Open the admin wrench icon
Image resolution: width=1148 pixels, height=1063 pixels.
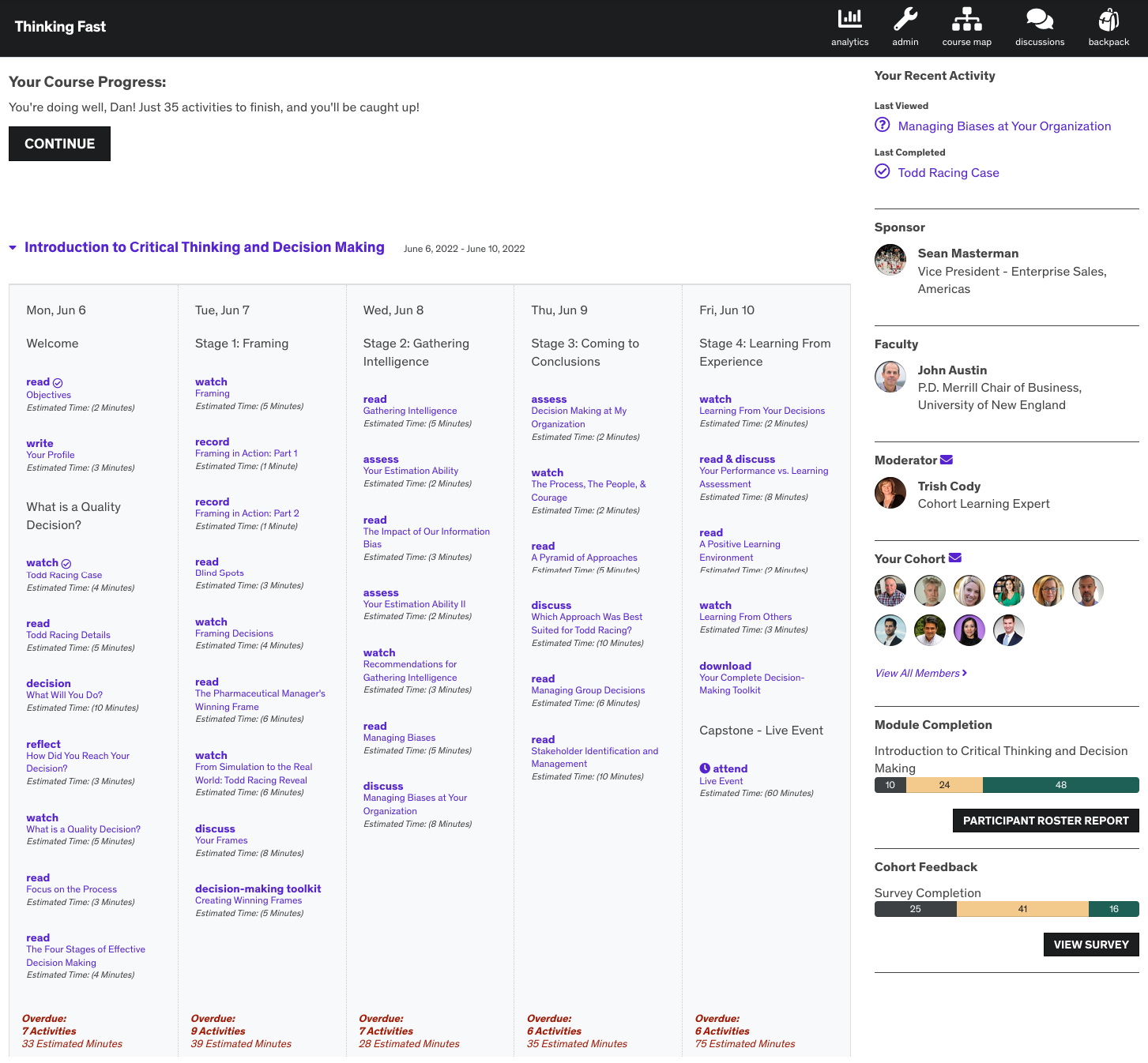pos(905,18)
